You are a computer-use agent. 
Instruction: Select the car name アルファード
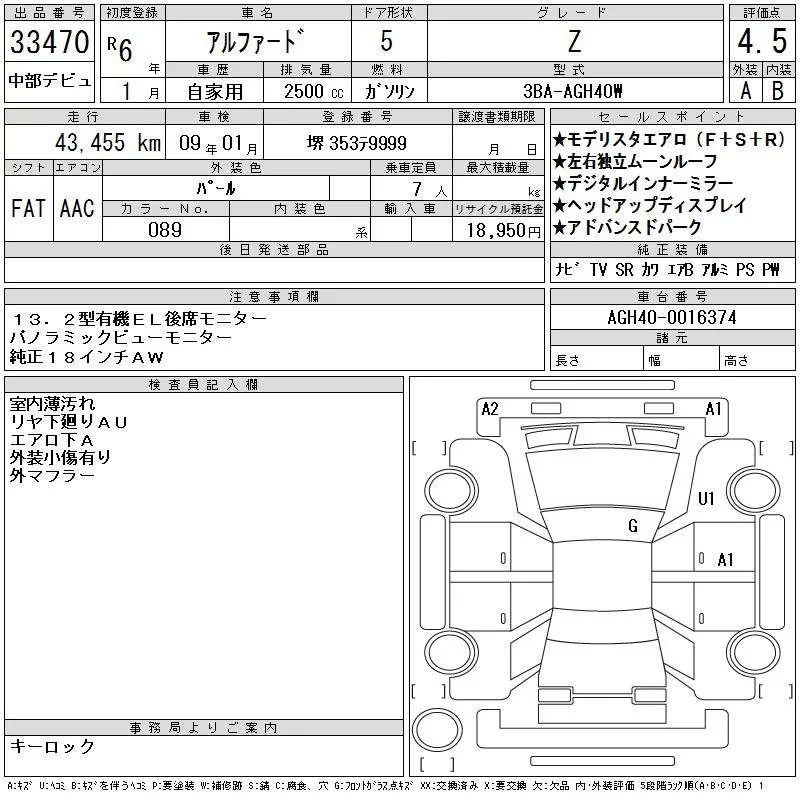click(x=256, y=41)
